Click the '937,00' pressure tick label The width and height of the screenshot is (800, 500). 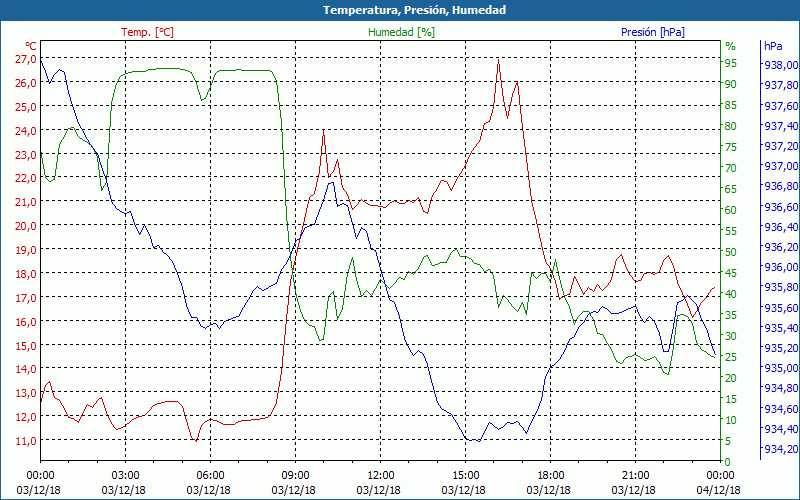click(x=779, y=166)
